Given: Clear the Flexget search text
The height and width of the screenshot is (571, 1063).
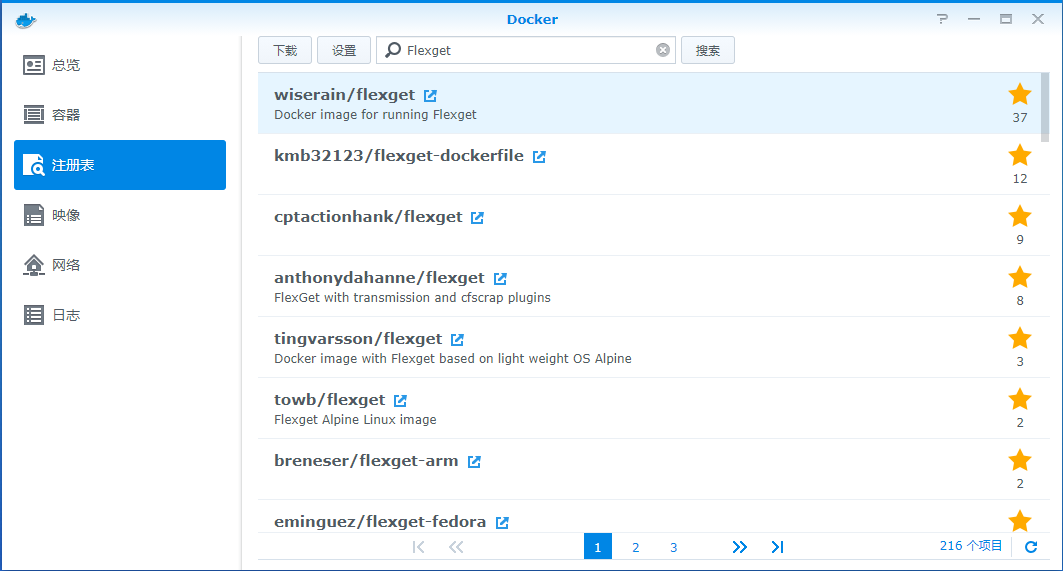Looking at the screenshot, I should pyautogui.click(x=662, y=50).
